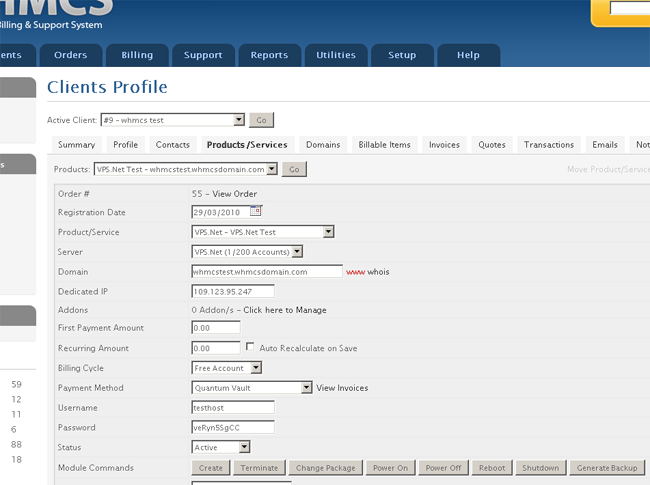Select the Products/Services tab

247,145
